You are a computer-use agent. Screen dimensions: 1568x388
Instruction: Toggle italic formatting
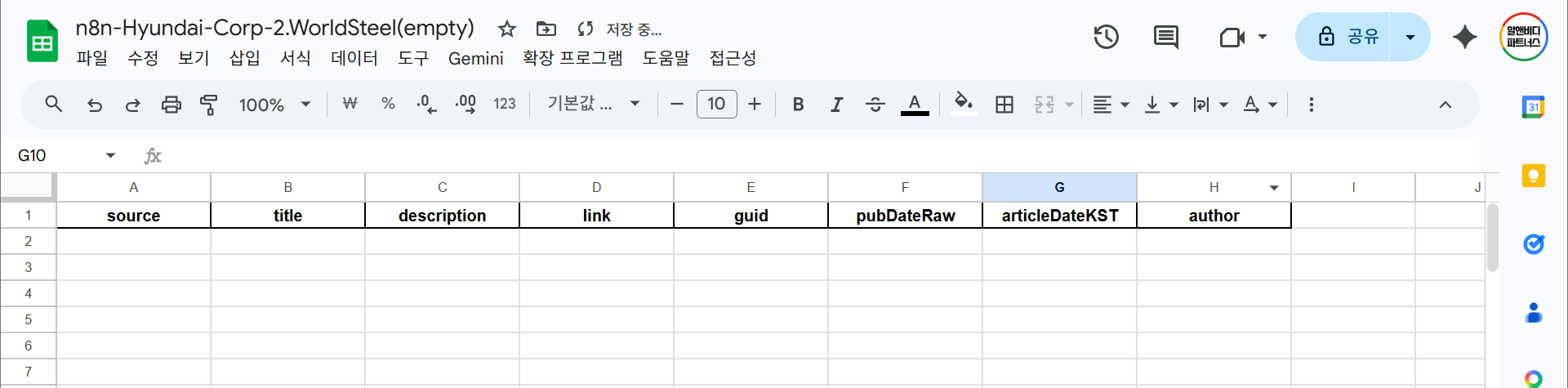pos(836,104)
